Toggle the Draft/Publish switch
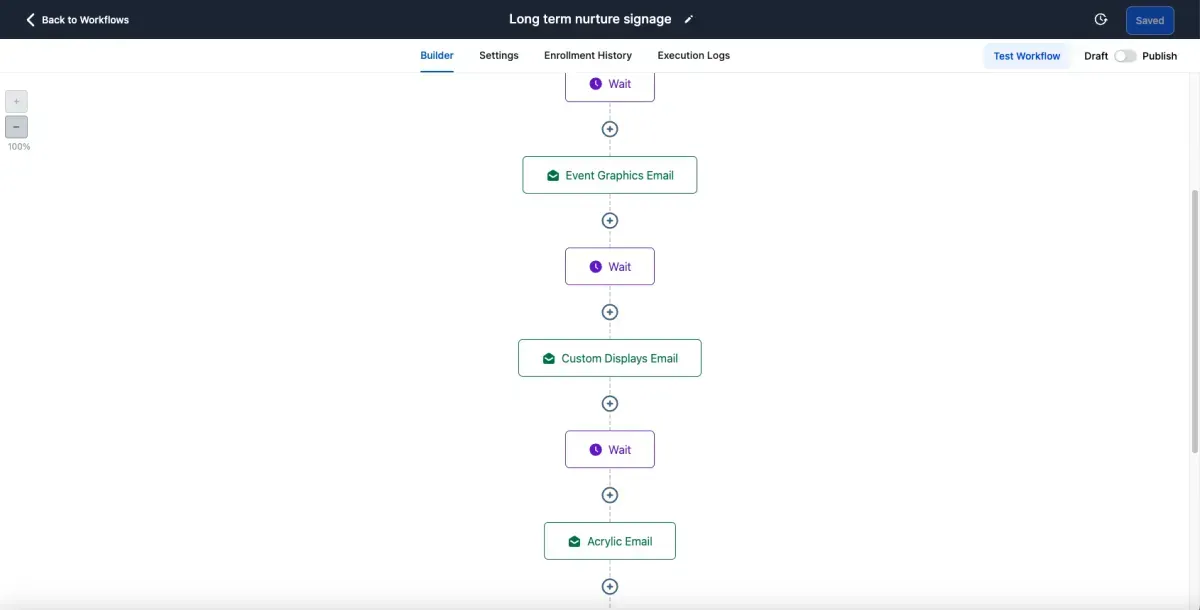This screenshot has width=1200, height=610. point(1126,56)
